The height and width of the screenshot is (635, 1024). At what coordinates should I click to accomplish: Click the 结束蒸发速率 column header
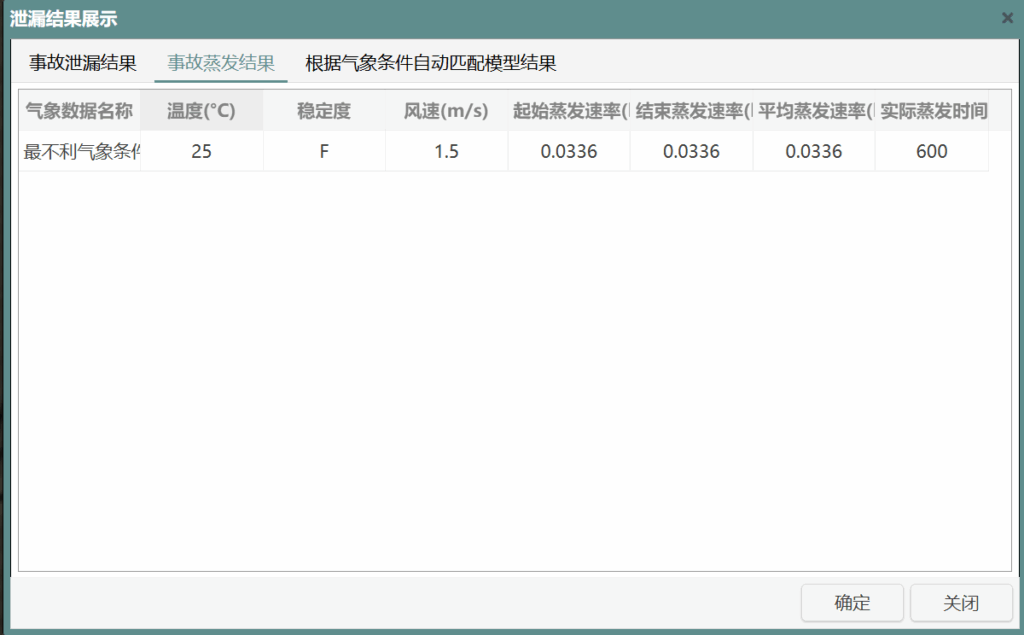point(691,111)
